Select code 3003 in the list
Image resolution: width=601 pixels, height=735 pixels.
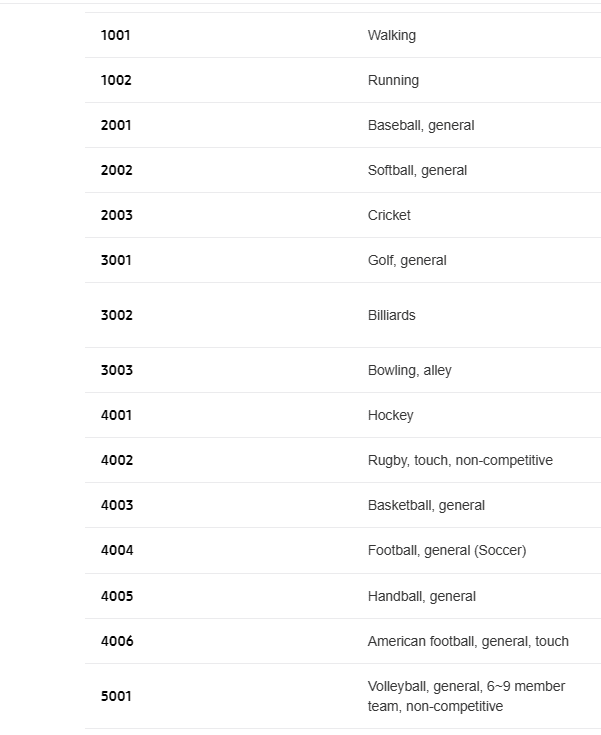point(117,370)
